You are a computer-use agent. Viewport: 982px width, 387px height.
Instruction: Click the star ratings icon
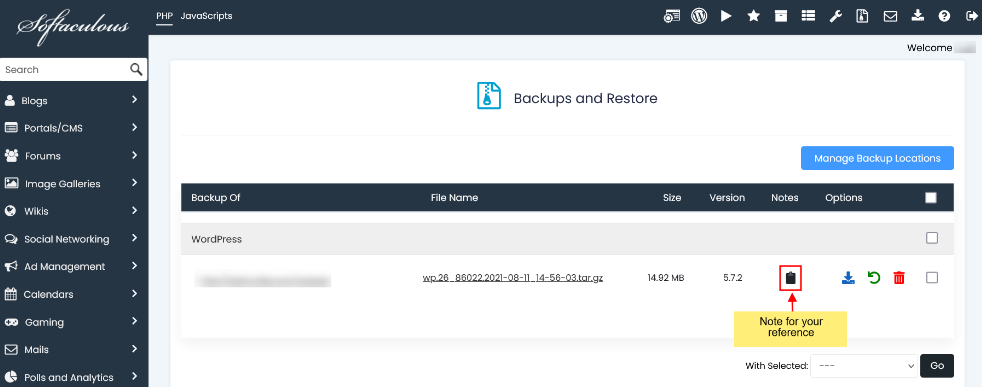click(x=753, y=16)
